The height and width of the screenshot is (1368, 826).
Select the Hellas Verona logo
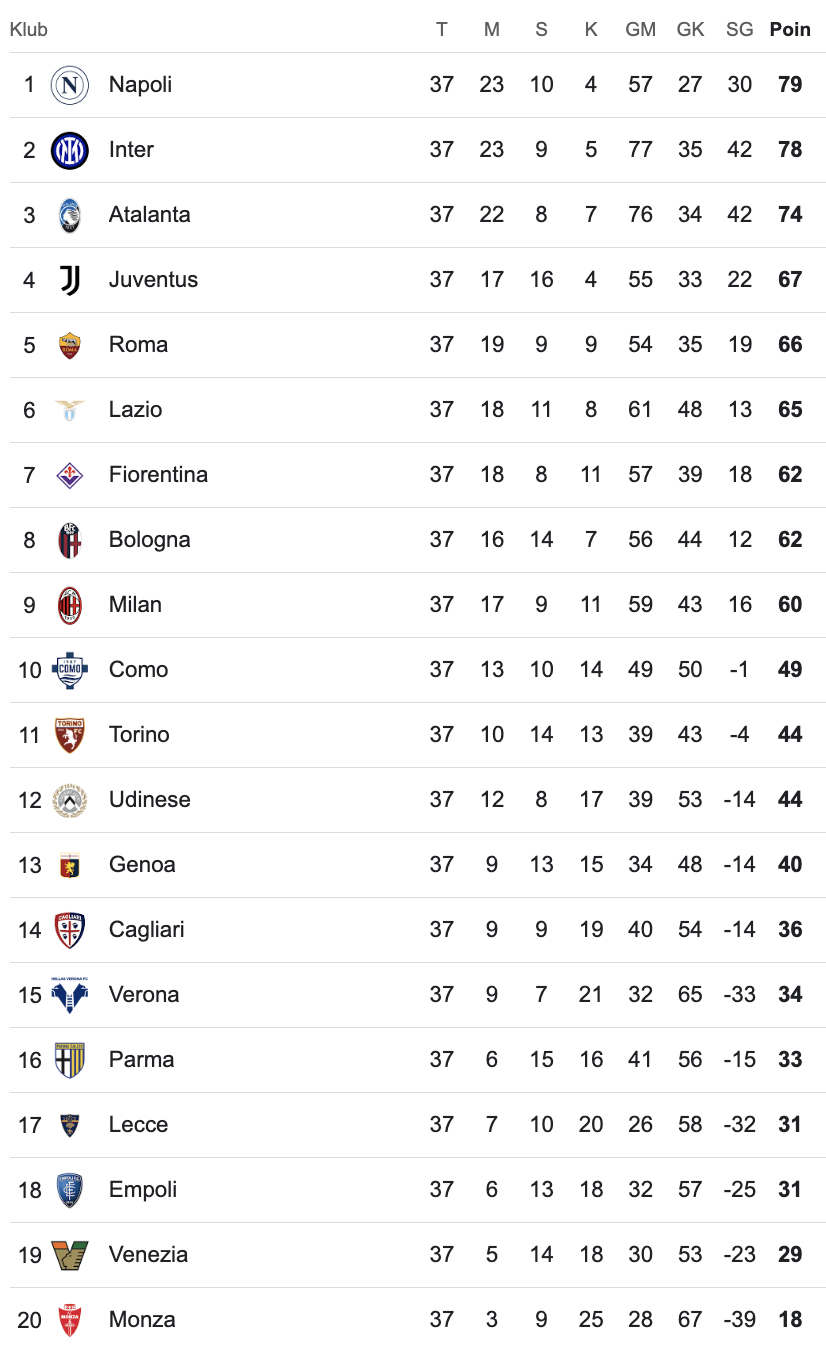[x=70, y=995]
